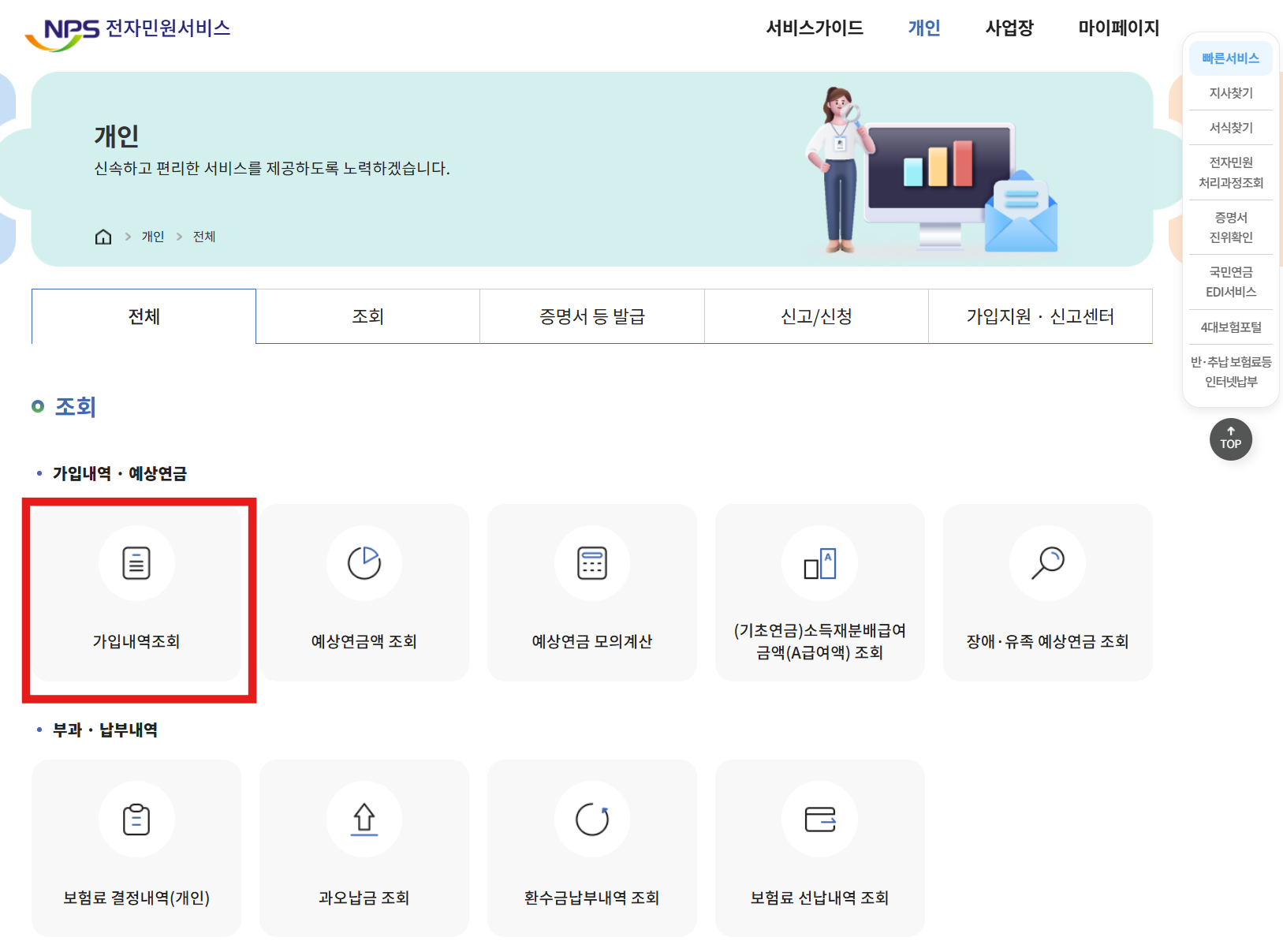The image size is (1283, 952).
Task: Click the 예상연금 모의계산 calculator icon
Action: click(x=591, y=562)
